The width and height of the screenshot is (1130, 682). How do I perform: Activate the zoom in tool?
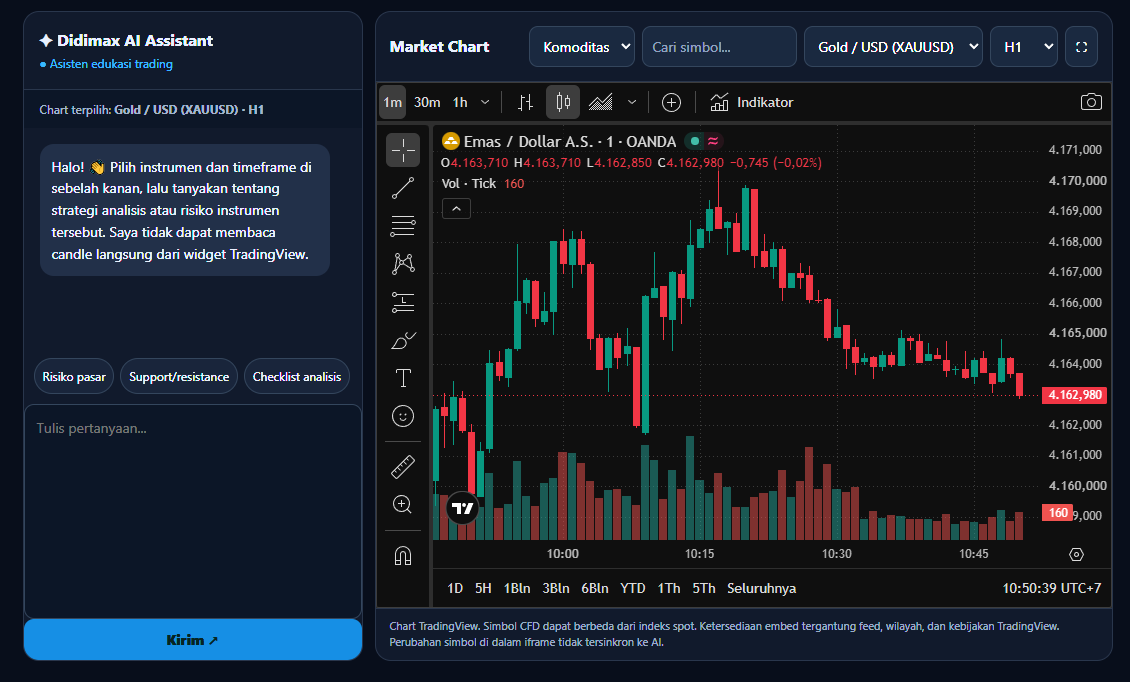pyautogui.click(x=403, y=504)
